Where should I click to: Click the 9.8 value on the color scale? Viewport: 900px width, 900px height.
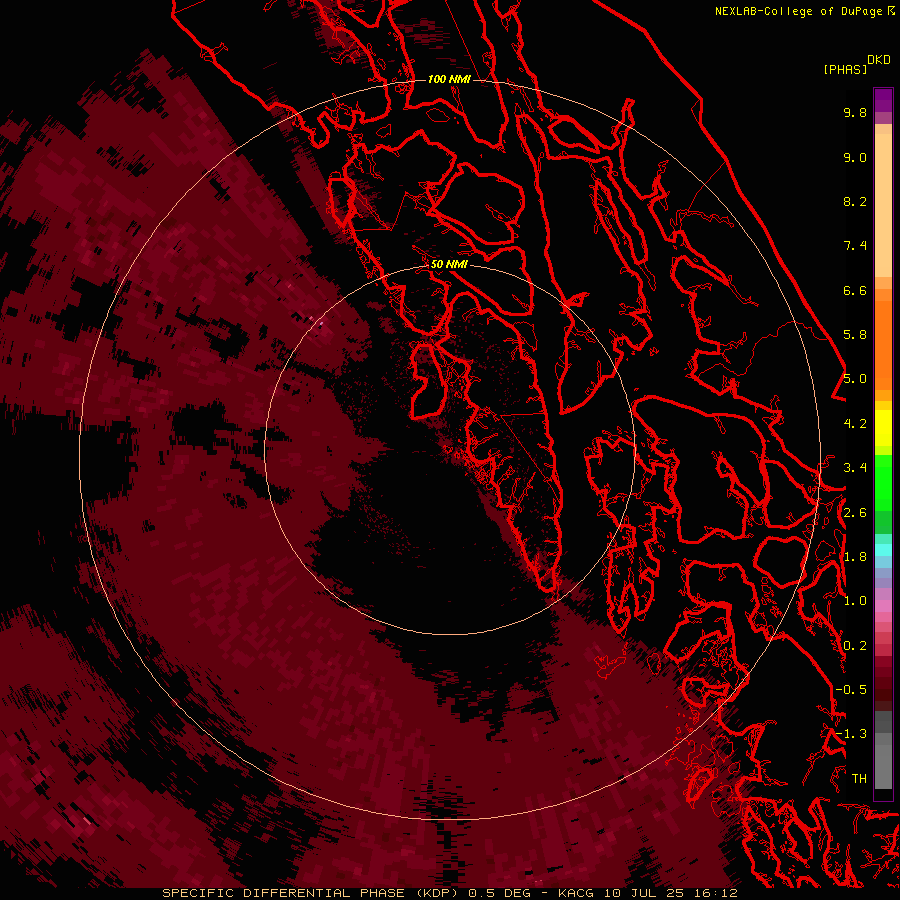coord(855,112)
